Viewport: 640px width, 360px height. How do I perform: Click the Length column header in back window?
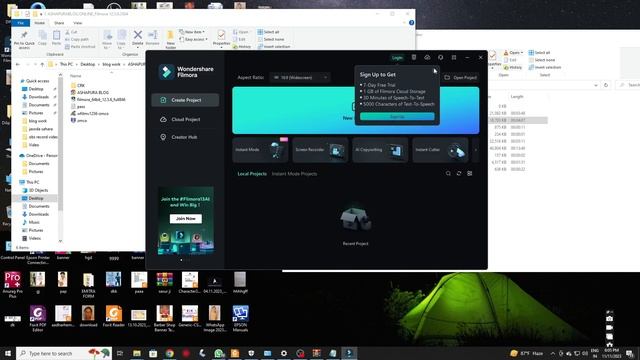[517, 97]
